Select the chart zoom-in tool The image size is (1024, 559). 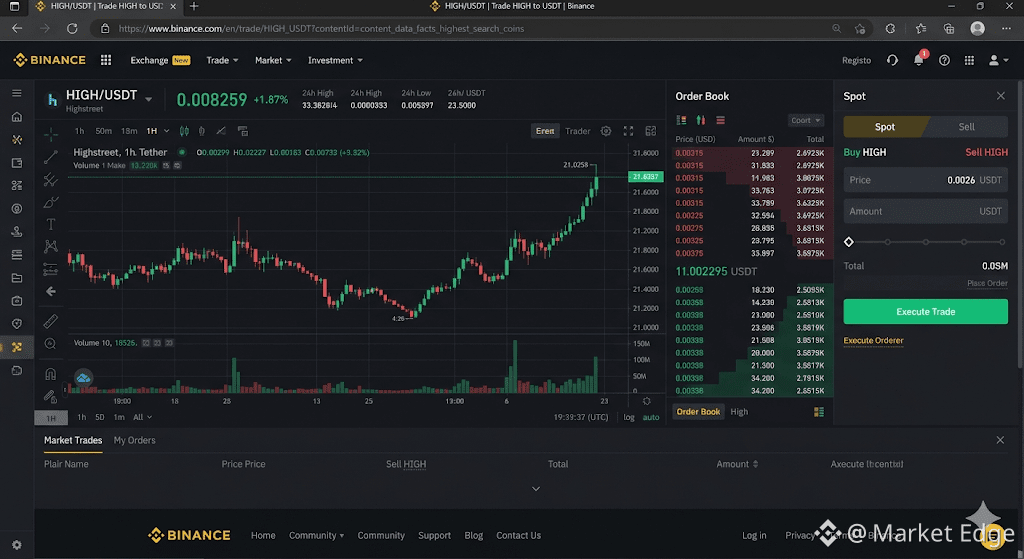coord(50,343)
